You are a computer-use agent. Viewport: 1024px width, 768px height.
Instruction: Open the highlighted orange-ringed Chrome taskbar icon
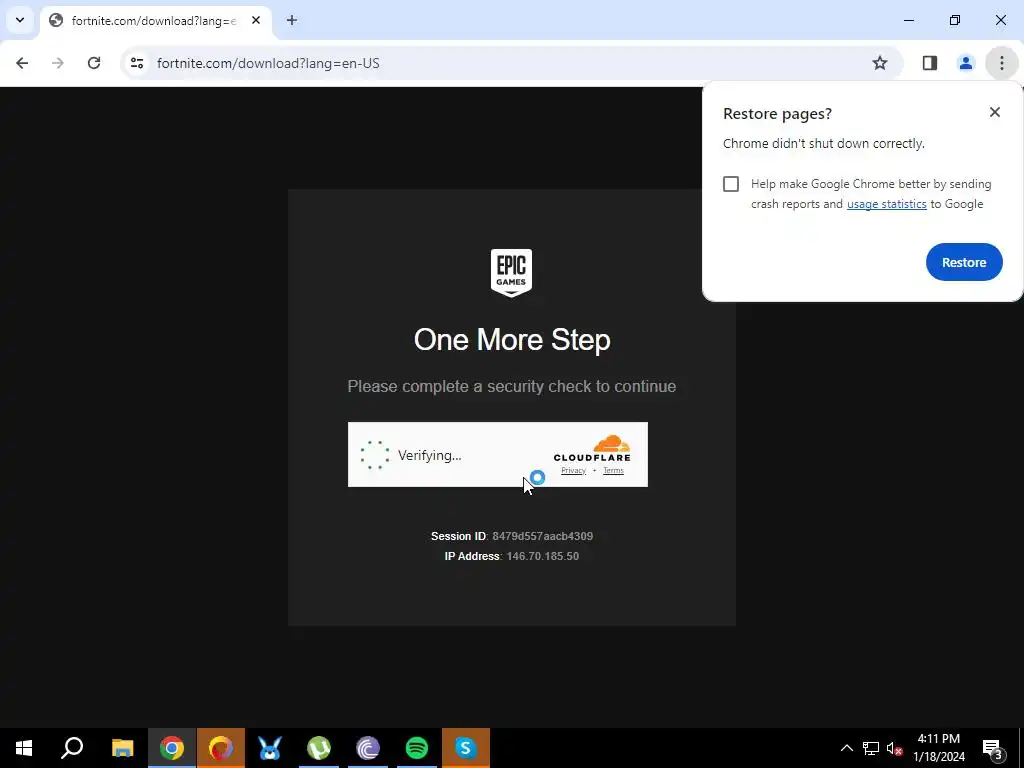point(221,748)
